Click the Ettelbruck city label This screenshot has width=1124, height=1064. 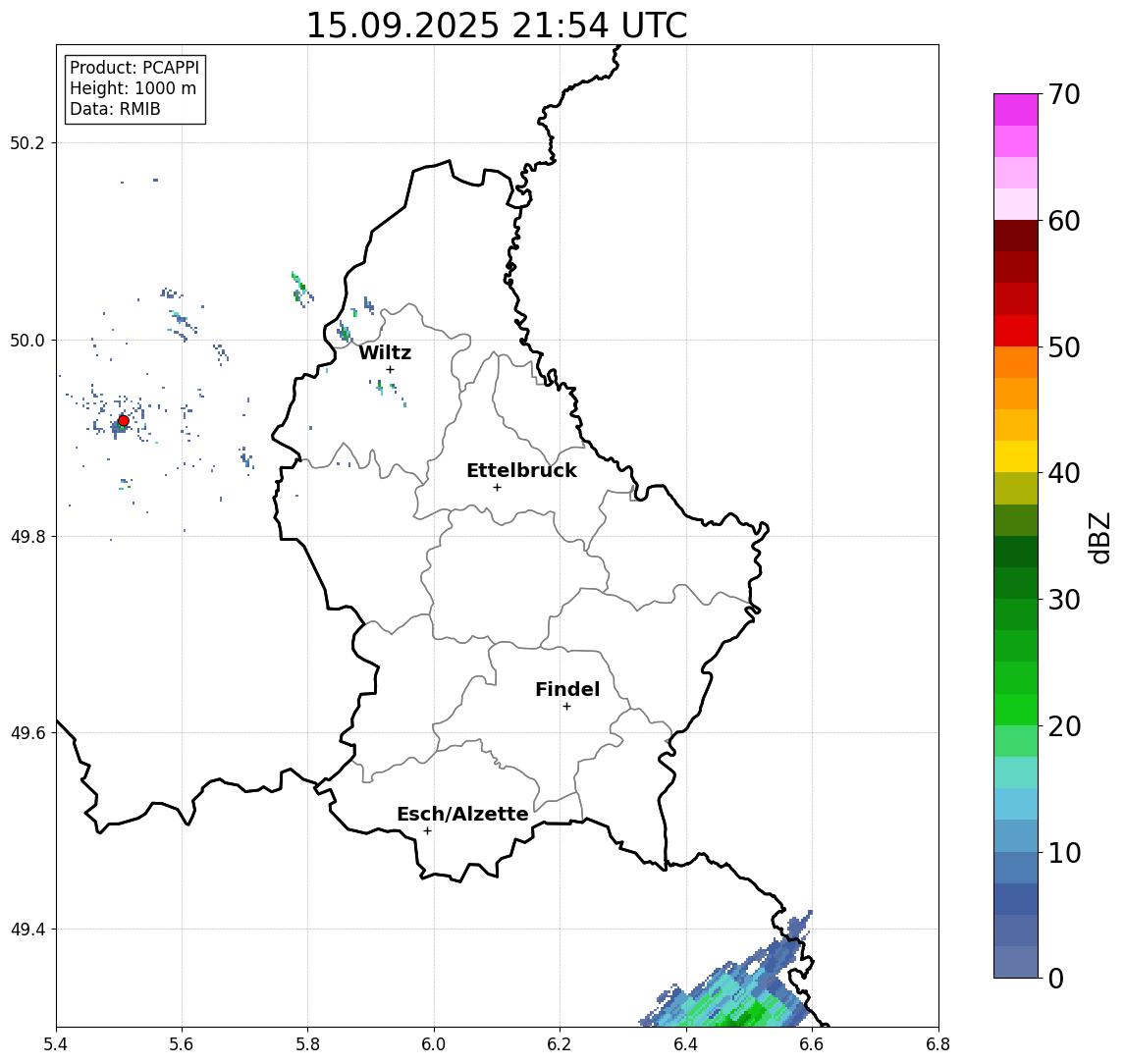pos(521,470)
